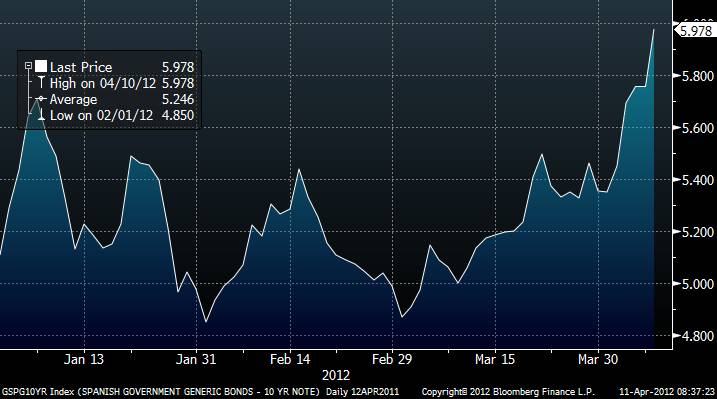Click the Mar 15 date label
Viewport: 717px width, 399px height.
pyautogui.click(x=495, y=359)
